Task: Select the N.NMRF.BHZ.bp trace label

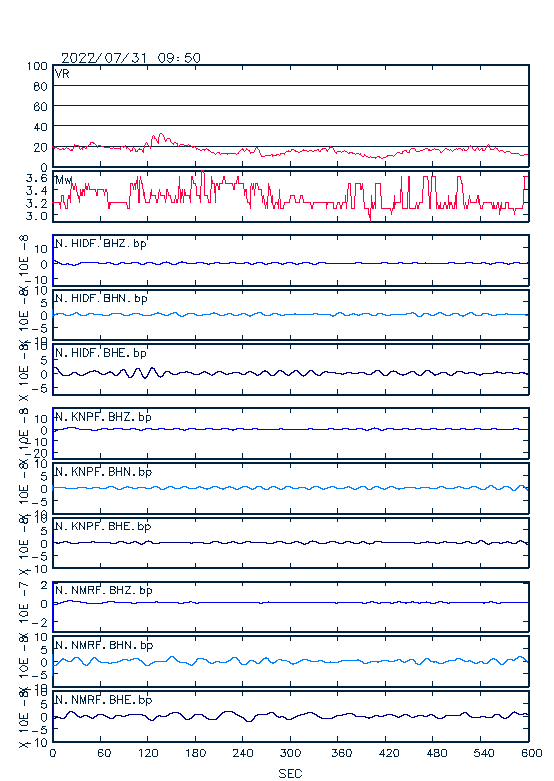Action: click(x=104, y=590)
